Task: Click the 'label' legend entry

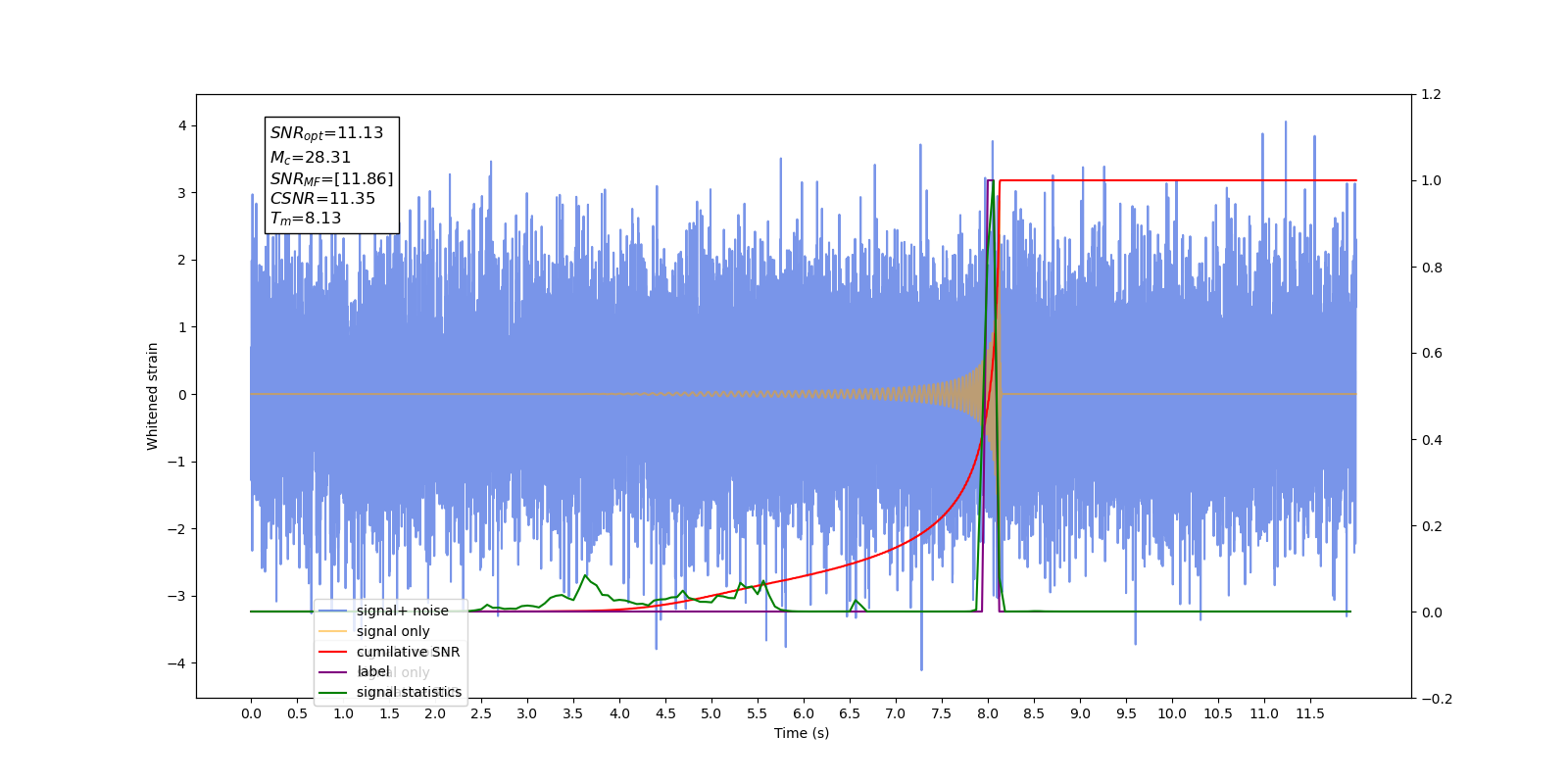Action: tap(354, 671)
